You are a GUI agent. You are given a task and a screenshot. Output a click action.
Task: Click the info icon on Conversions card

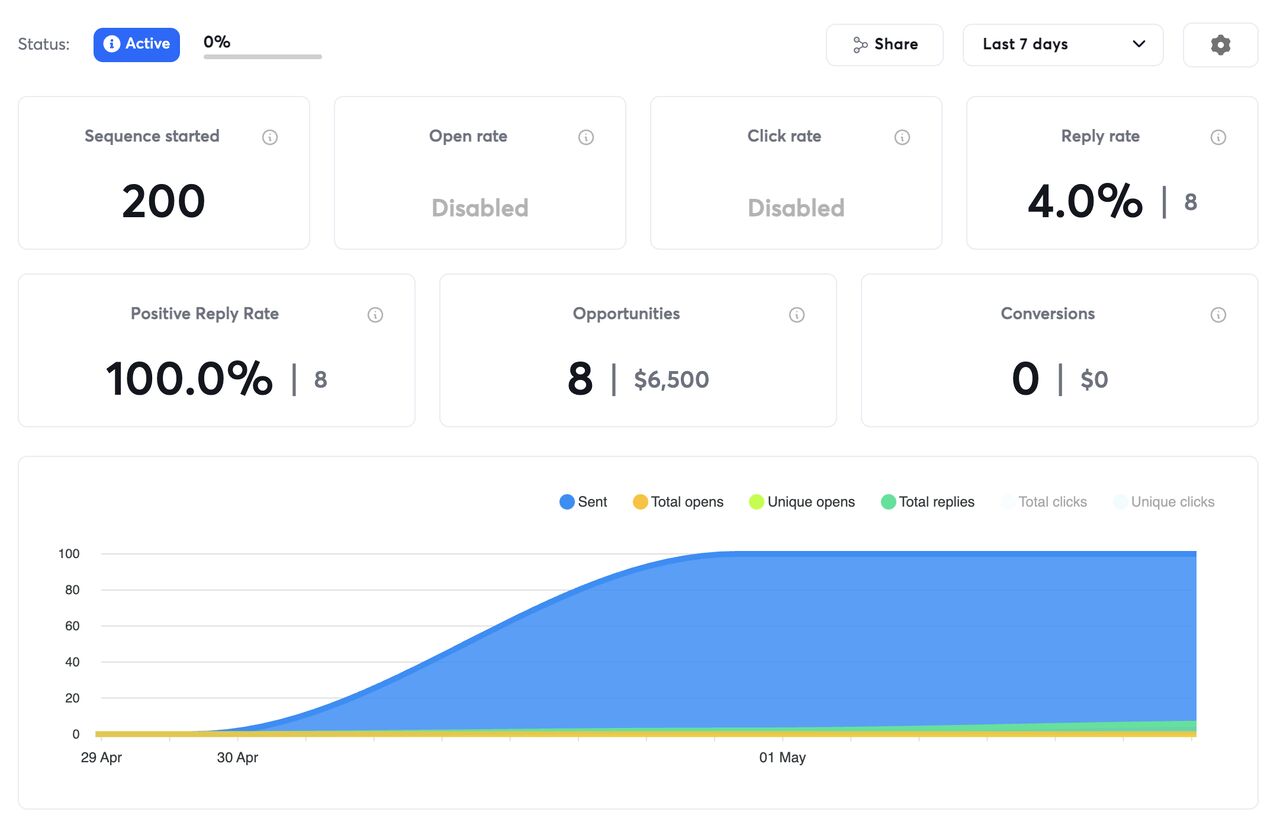pyautogui.click(x=1218, y=315)
